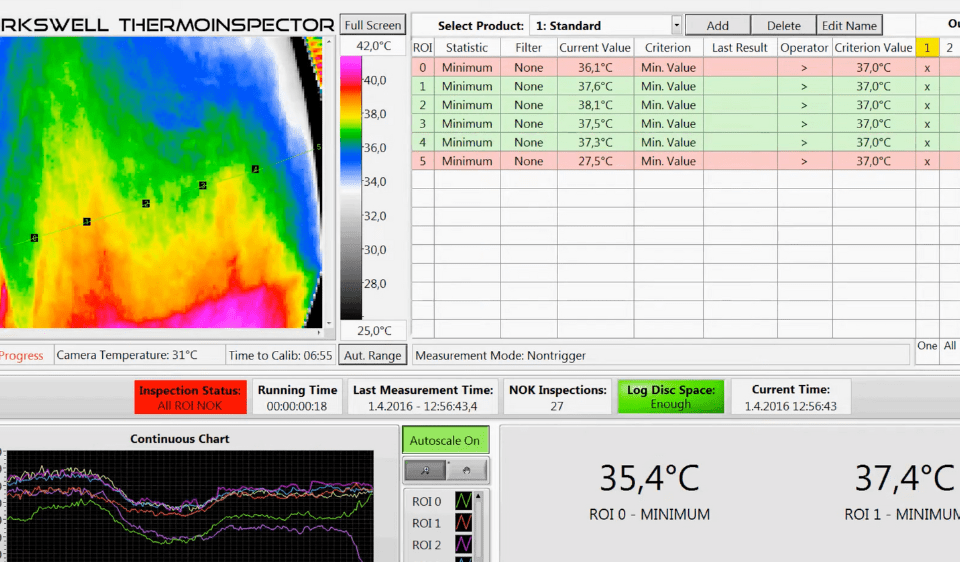
Task: Toggle output 1 x mark for ROI 3
Action: (x=927, y=124)
